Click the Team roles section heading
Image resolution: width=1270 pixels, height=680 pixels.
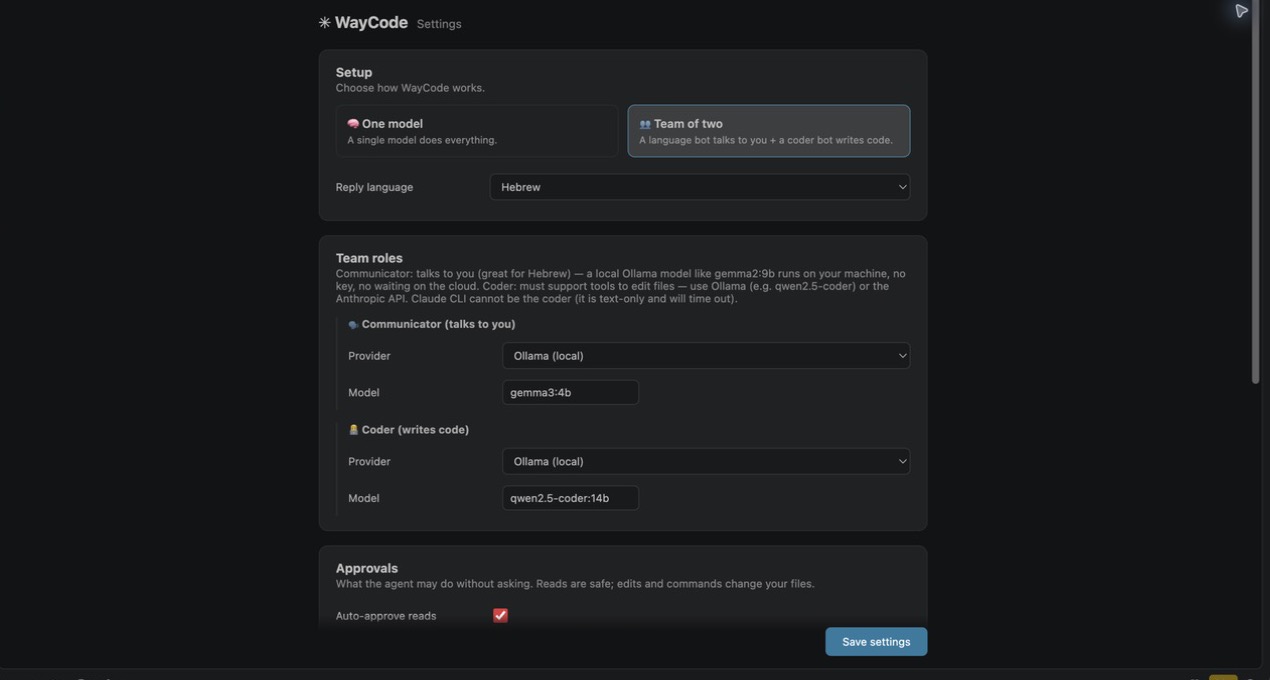pyautogui.click(x=369, y=258)
